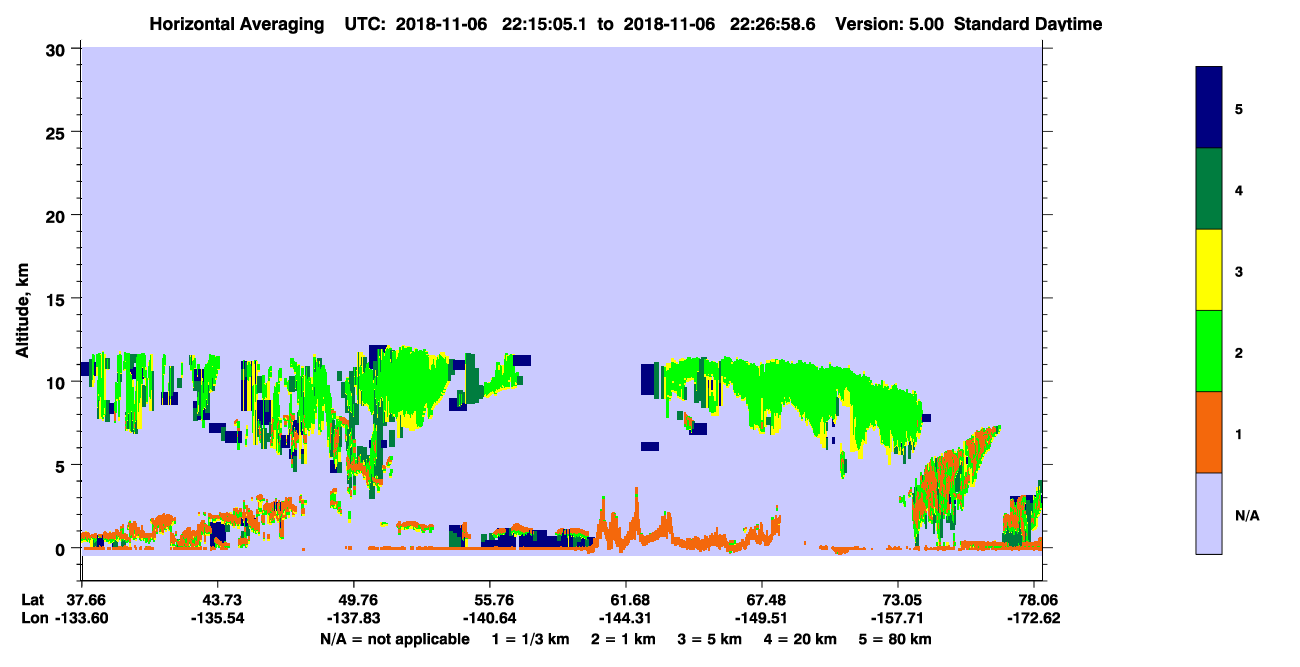Click the 'Lat' row label
This screenshot has height=667, width=1300.
coord(32,599)
